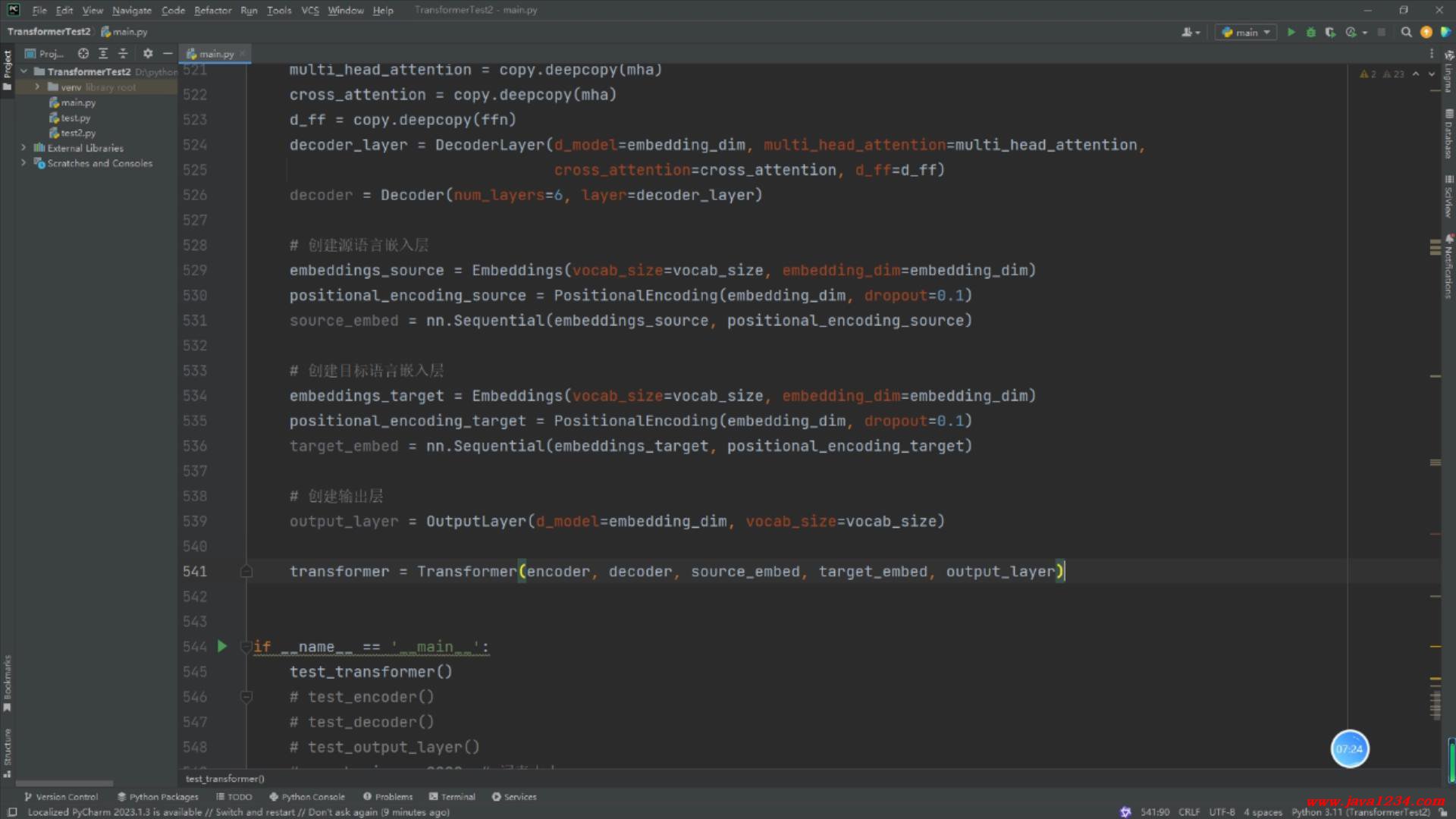Viewport: 1456px width, 819px height.
Task: Click the orange IDE update icon
Action: pyautogui.click(x=1426, y=32)
